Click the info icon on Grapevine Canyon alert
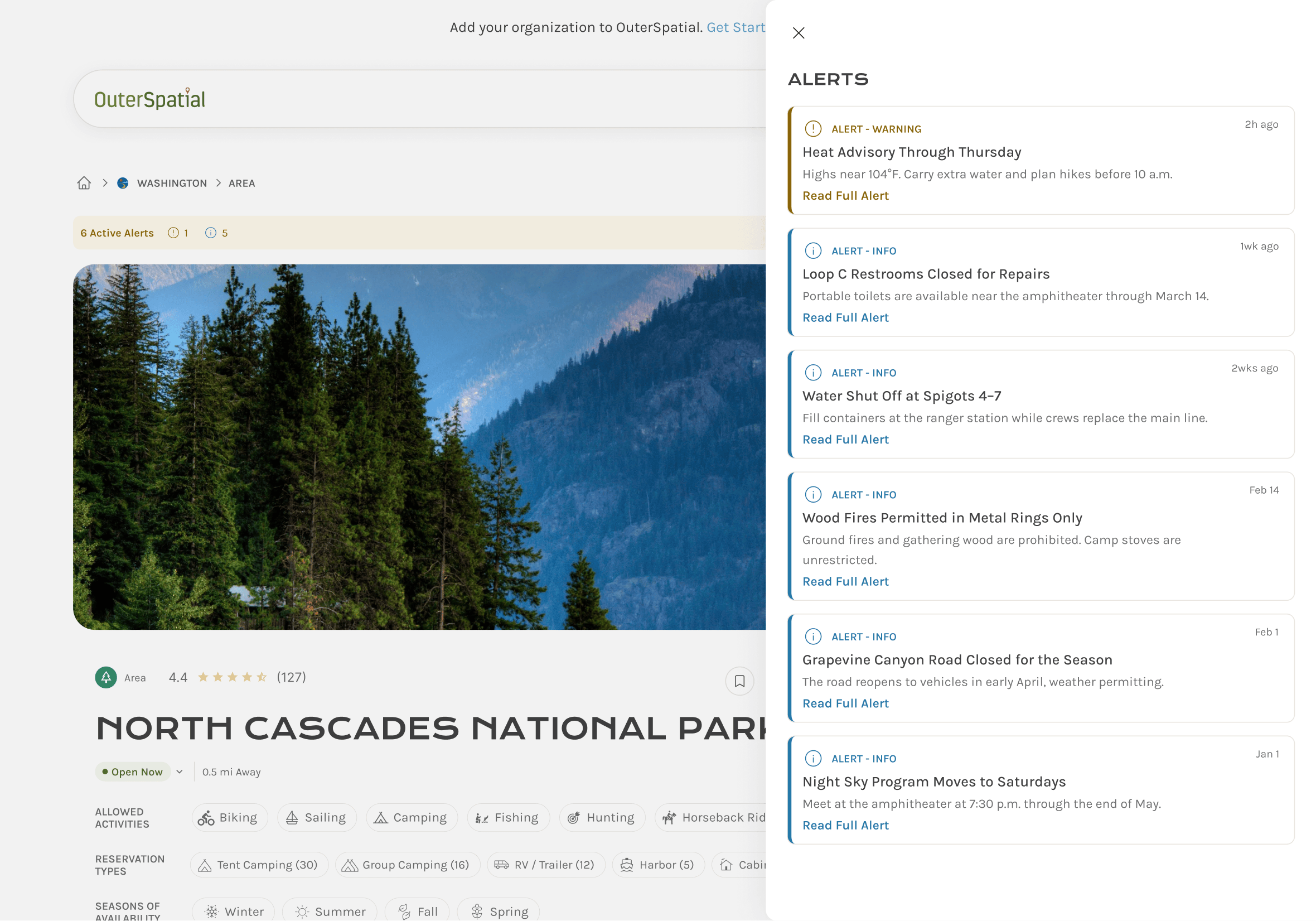Screen dimensions: 1316x921 click(813, 636)
